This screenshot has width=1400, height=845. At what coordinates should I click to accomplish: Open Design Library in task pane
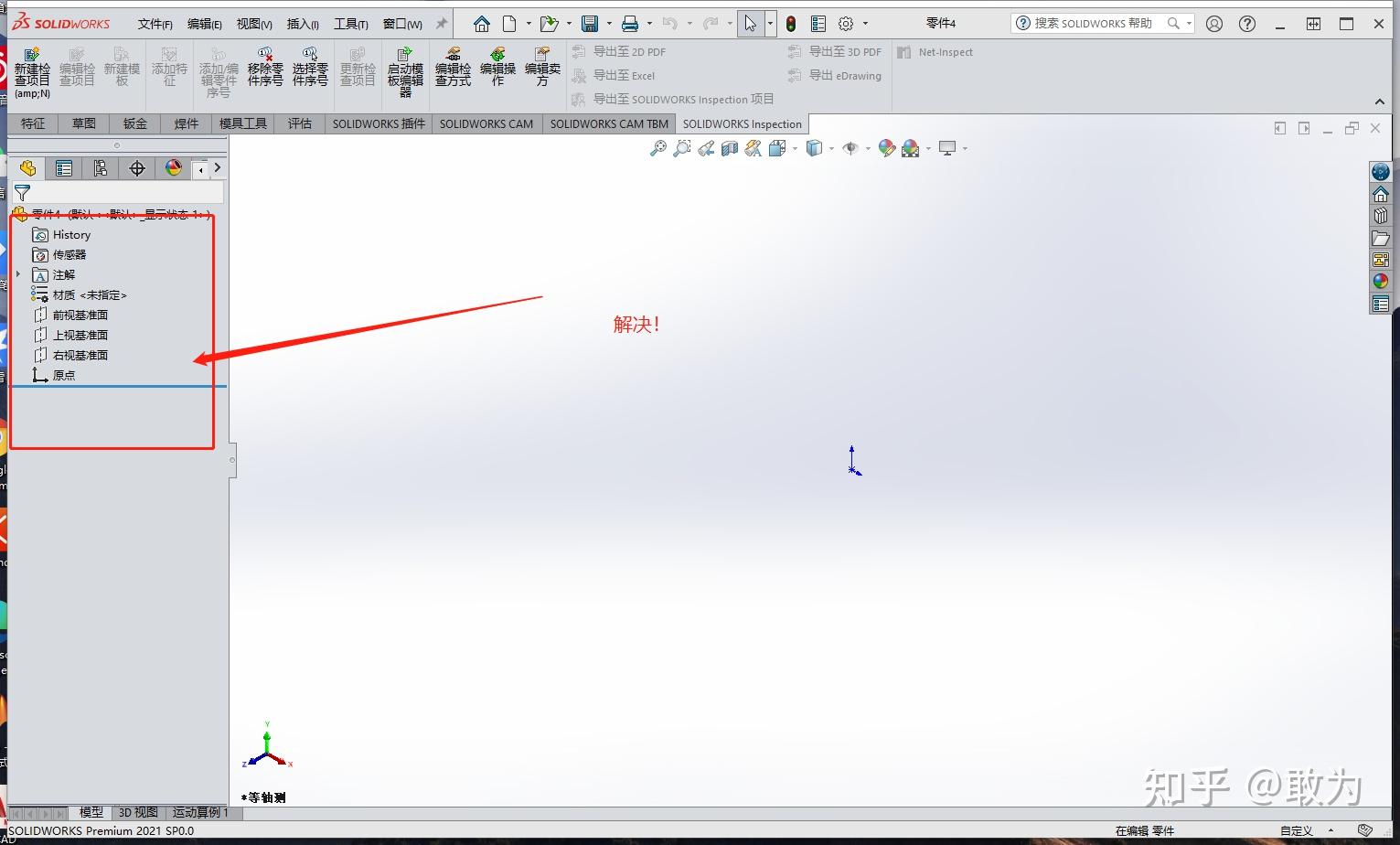point(1381,216)
